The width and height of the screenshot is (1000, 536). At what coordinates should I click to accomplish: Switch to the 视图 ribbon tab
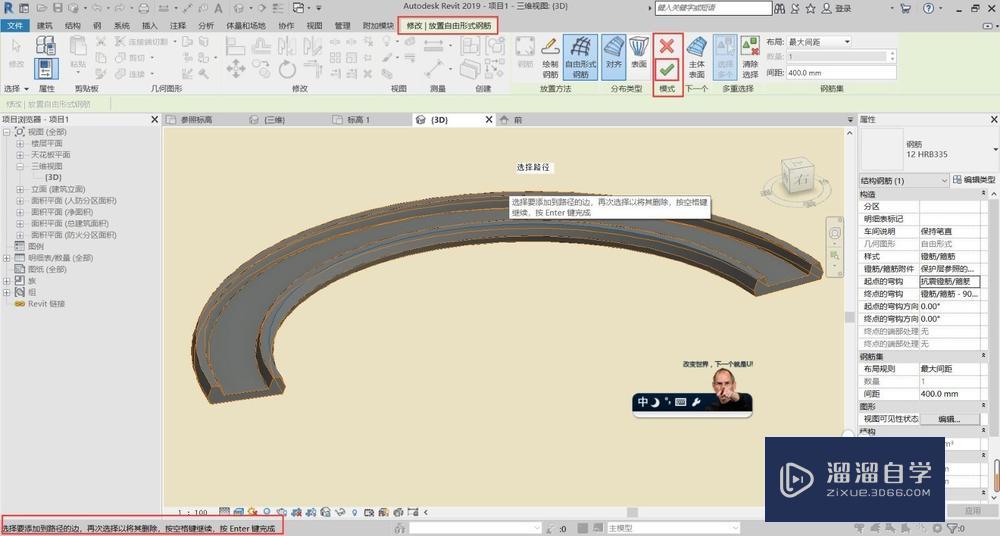point(314,26)
